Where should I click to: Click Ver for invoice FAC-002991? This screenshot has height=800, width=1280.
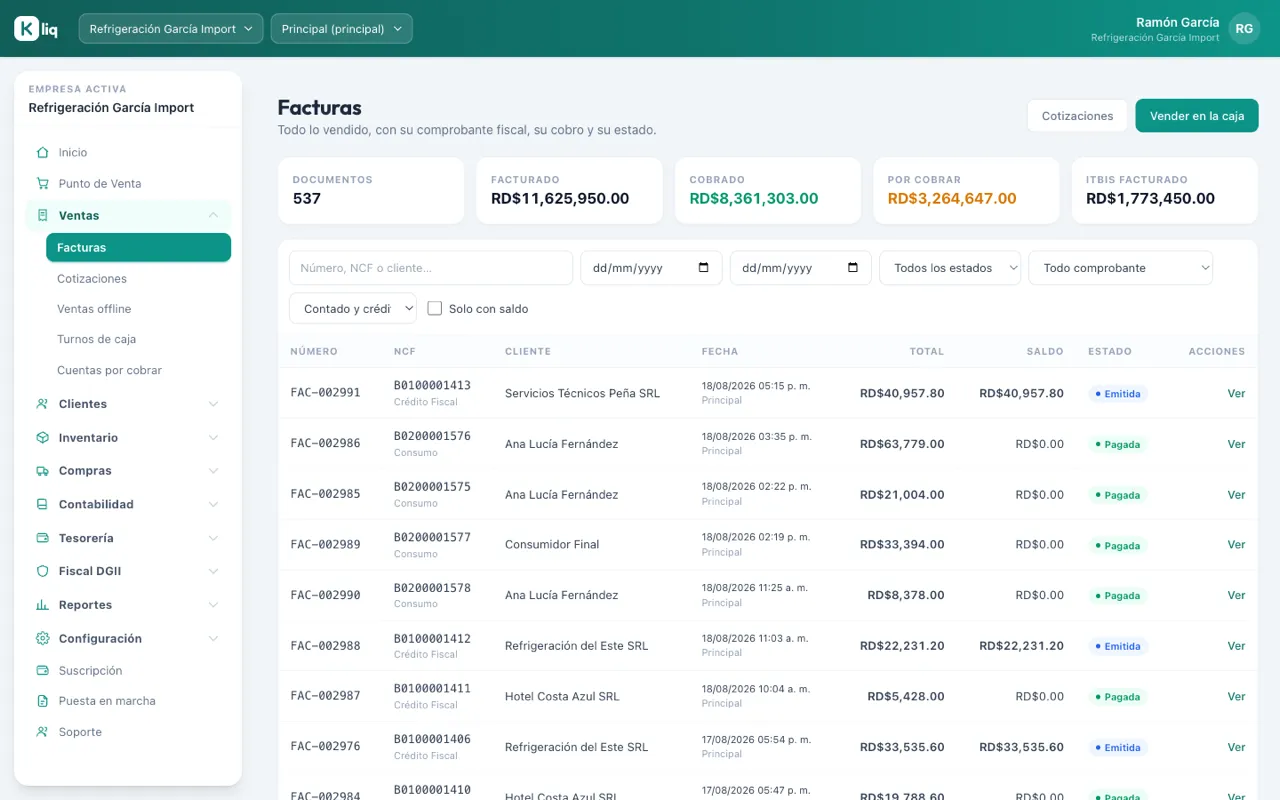point(1236,394)
